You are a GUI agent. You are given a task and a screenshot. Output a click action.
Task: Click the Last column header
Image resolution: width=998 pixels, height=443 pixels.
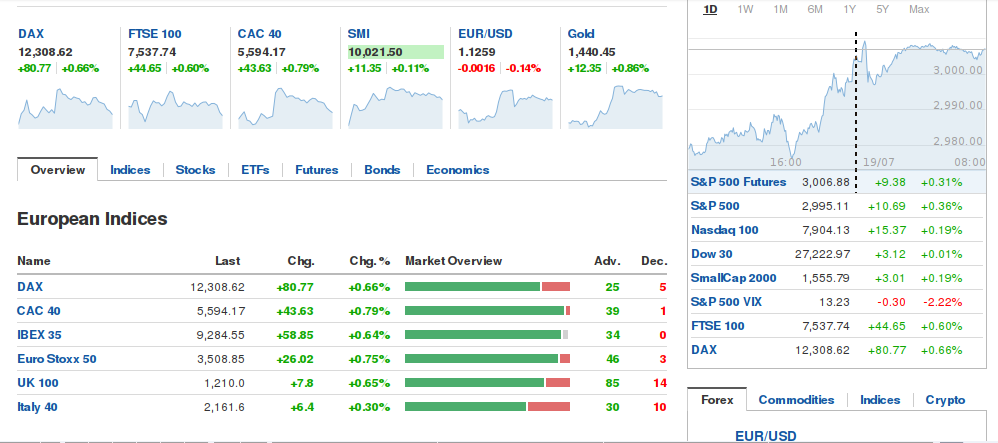(227, 261)
